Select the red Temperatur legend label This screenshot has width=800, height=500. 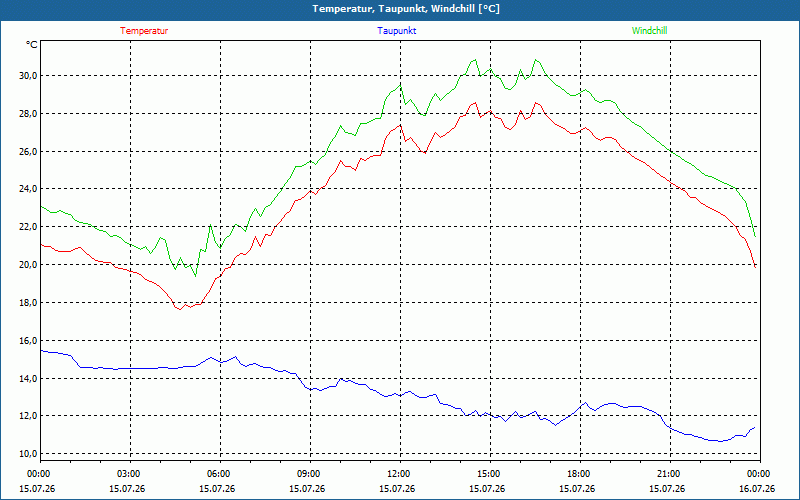point(144,31)
